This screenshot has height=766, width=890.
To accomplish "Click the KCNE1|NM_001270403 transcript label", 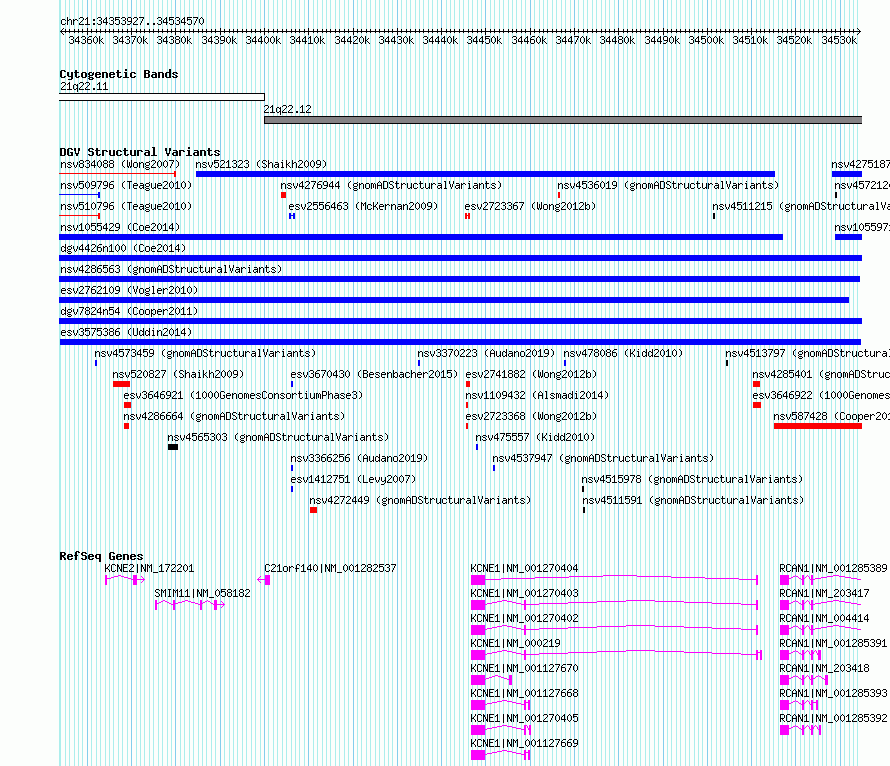I will tap(524, 593).
